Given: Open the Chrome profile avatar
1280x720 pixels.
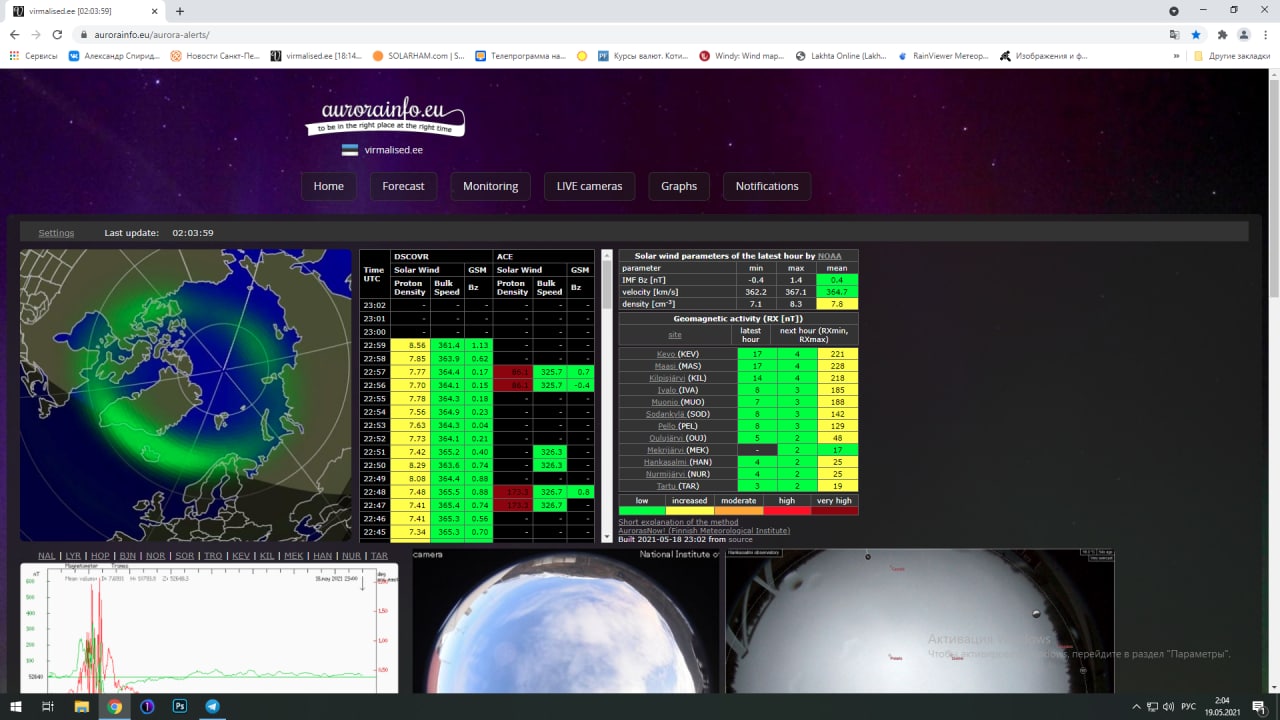Looking at the screenshot, I should tap(1243, 34).
